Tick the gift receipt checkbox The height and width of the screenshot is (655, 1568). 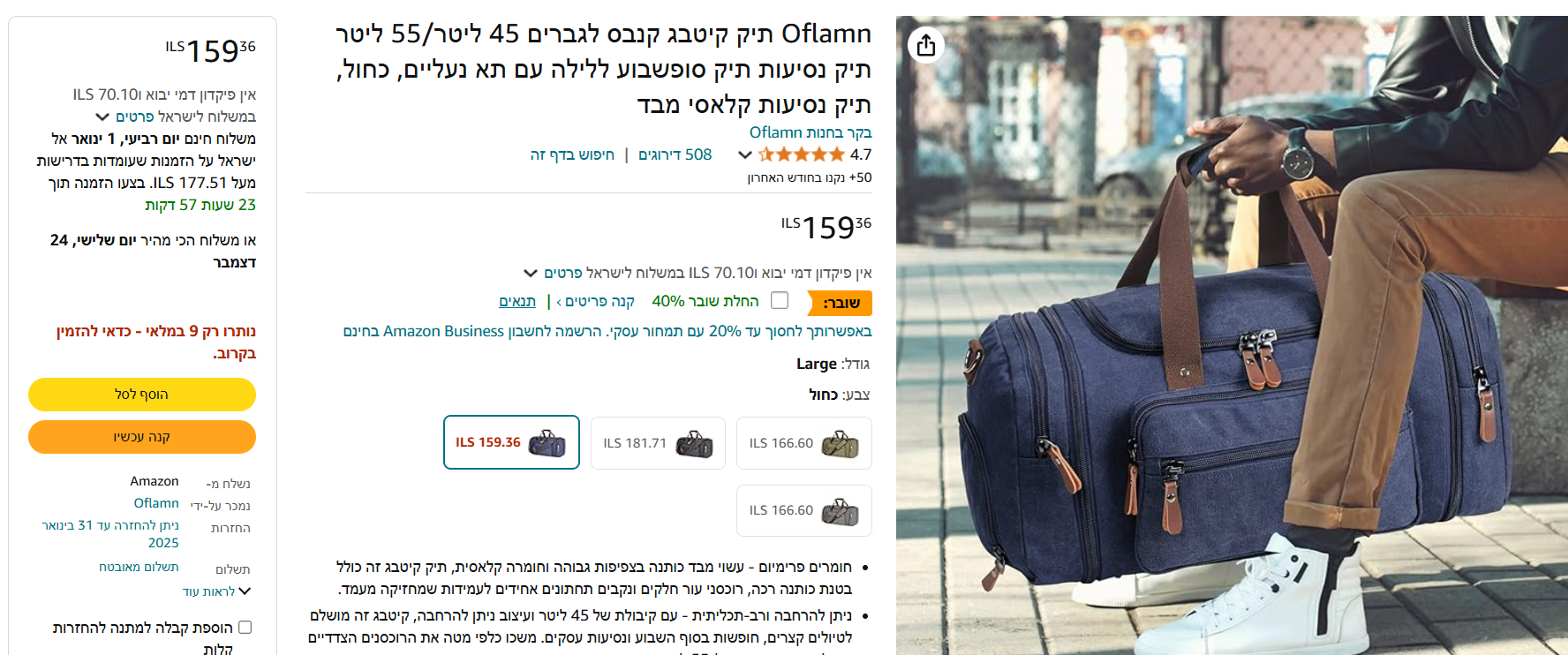coord(245,627)
